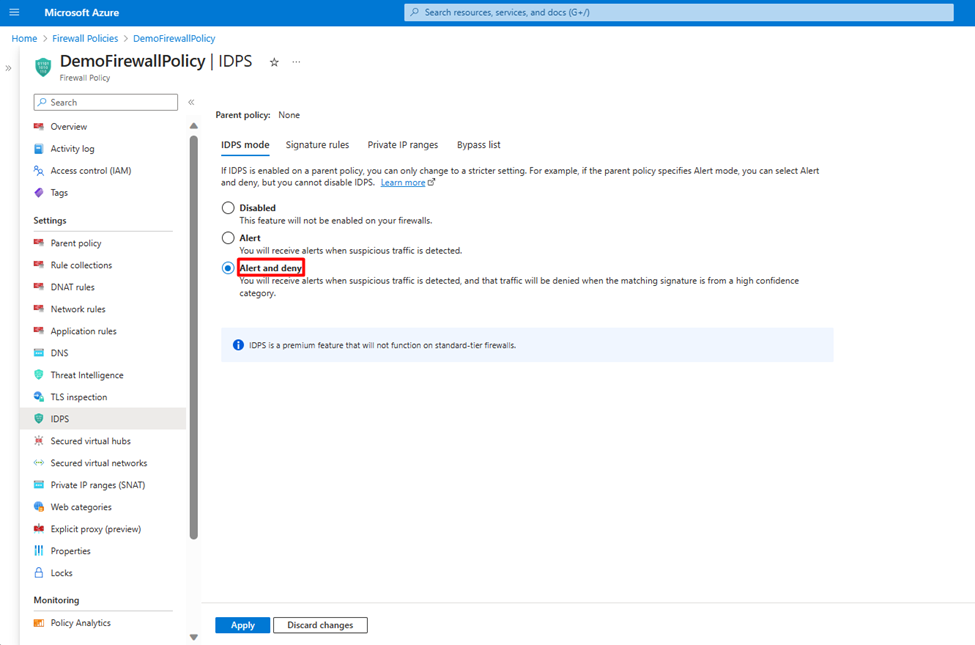Click the Activity log icon
Screen dimensions: 975x645
(x=39, y=149)
